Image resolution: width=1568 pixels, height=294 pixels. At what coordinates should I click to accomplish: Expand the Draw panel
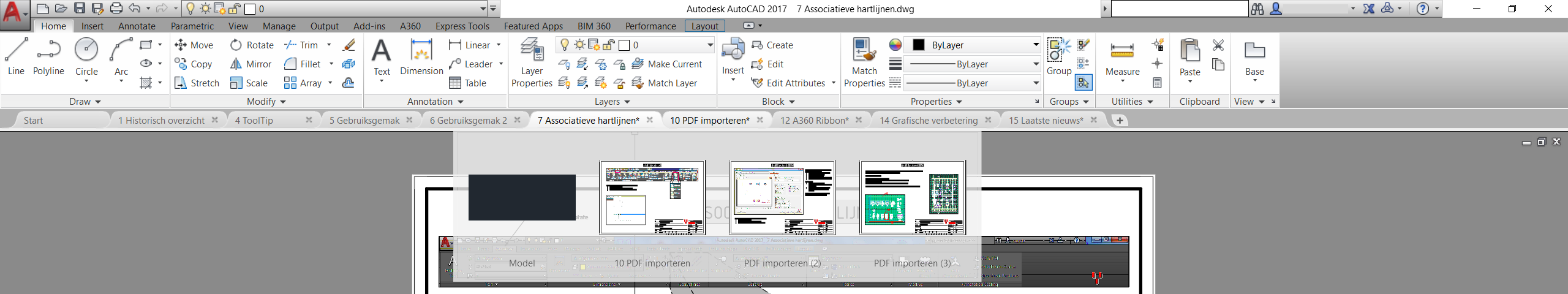pos(85,102)
